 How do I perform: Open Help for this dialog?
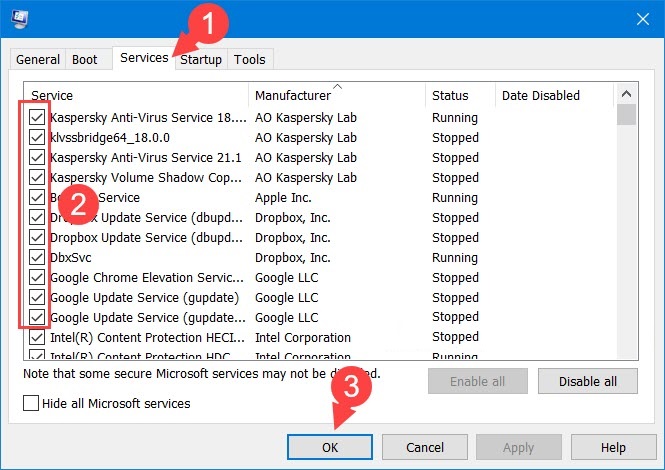[613, 447]
